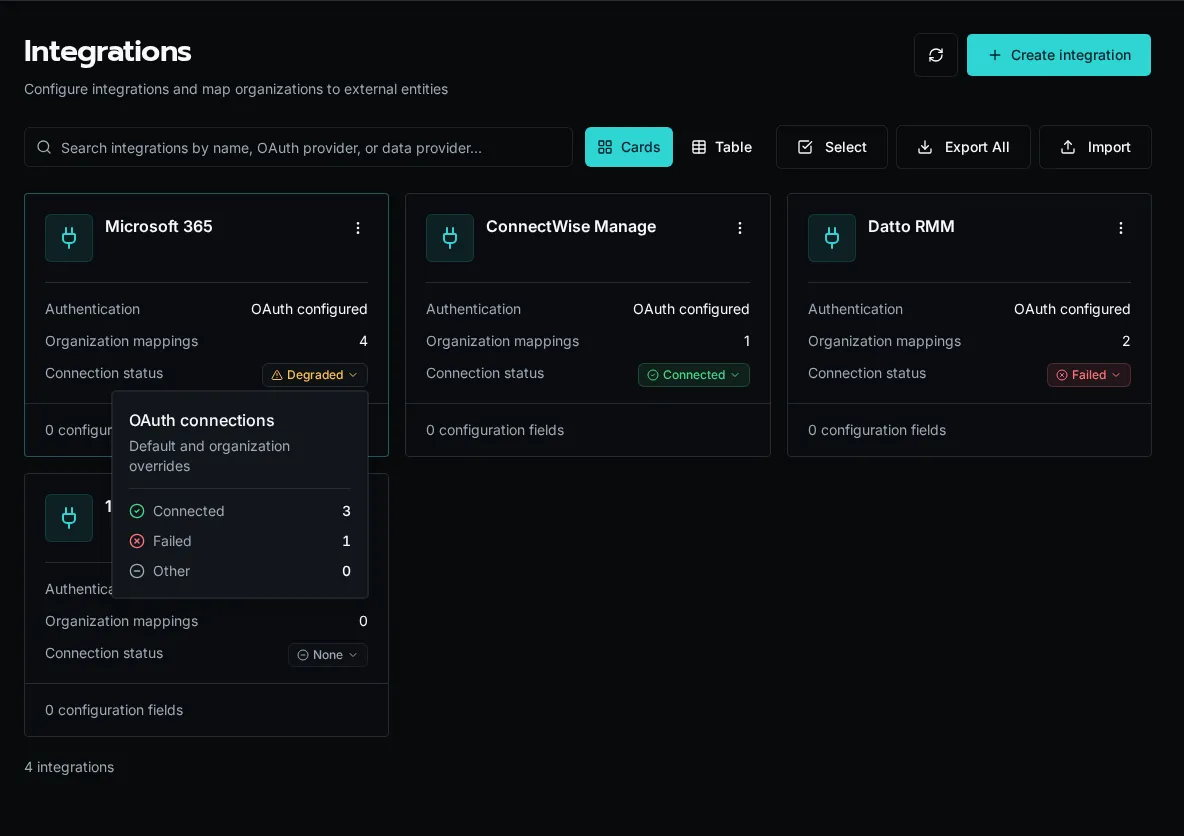Click the refresh icon button

pyautogui.click(x=936, y=55)
